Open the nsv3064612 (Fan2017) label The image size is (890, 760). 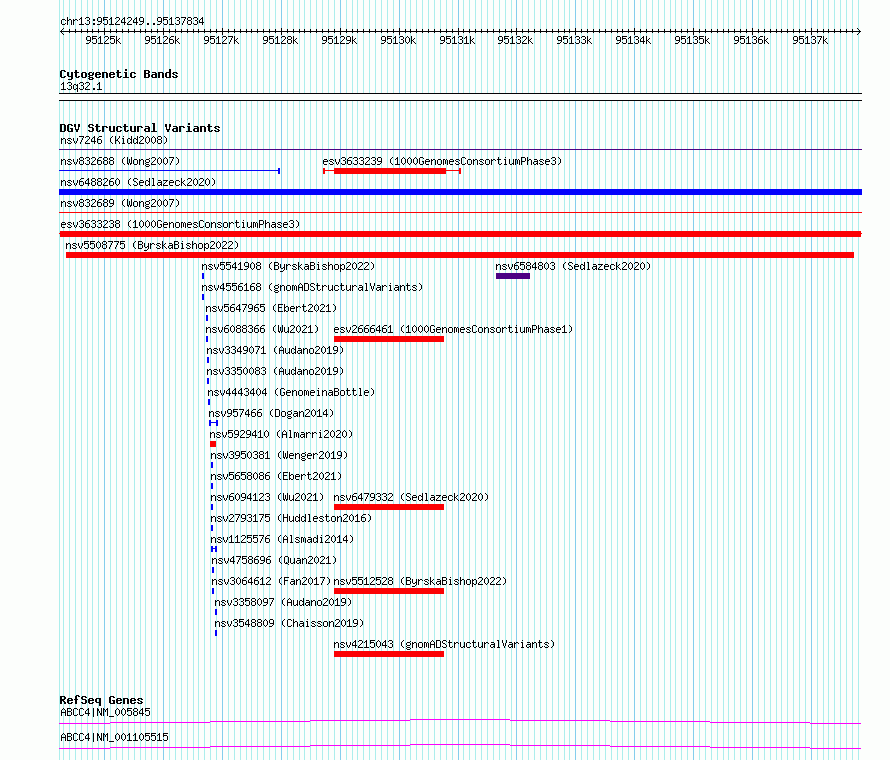click(x=271, y=581)
